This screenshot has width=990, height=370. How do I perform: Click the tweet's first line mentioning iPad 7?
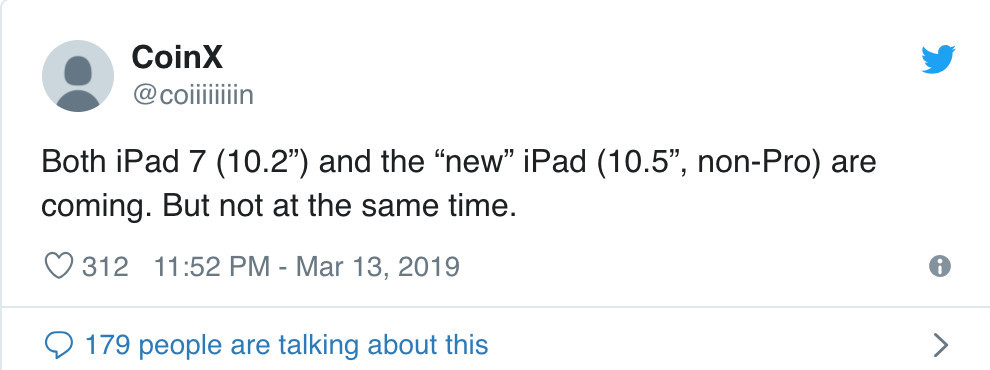pyautogui.click(x=458, y=162)
